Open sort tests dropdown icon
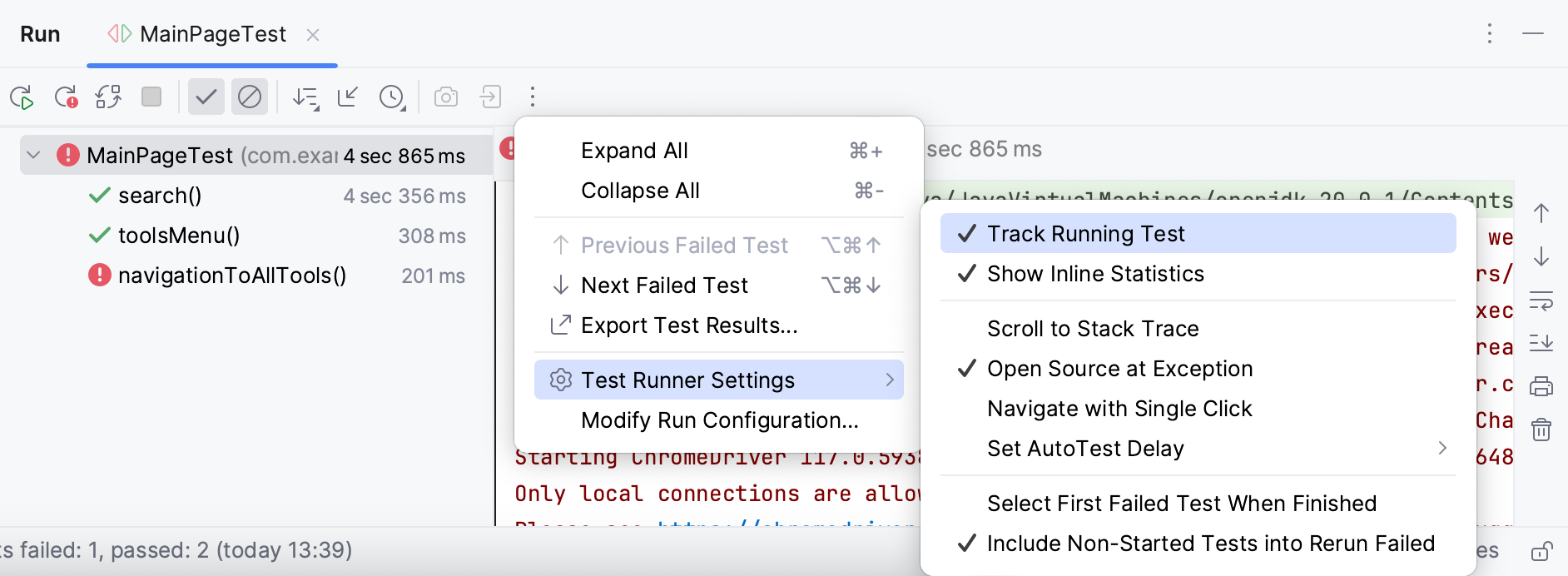 [305, 97]
